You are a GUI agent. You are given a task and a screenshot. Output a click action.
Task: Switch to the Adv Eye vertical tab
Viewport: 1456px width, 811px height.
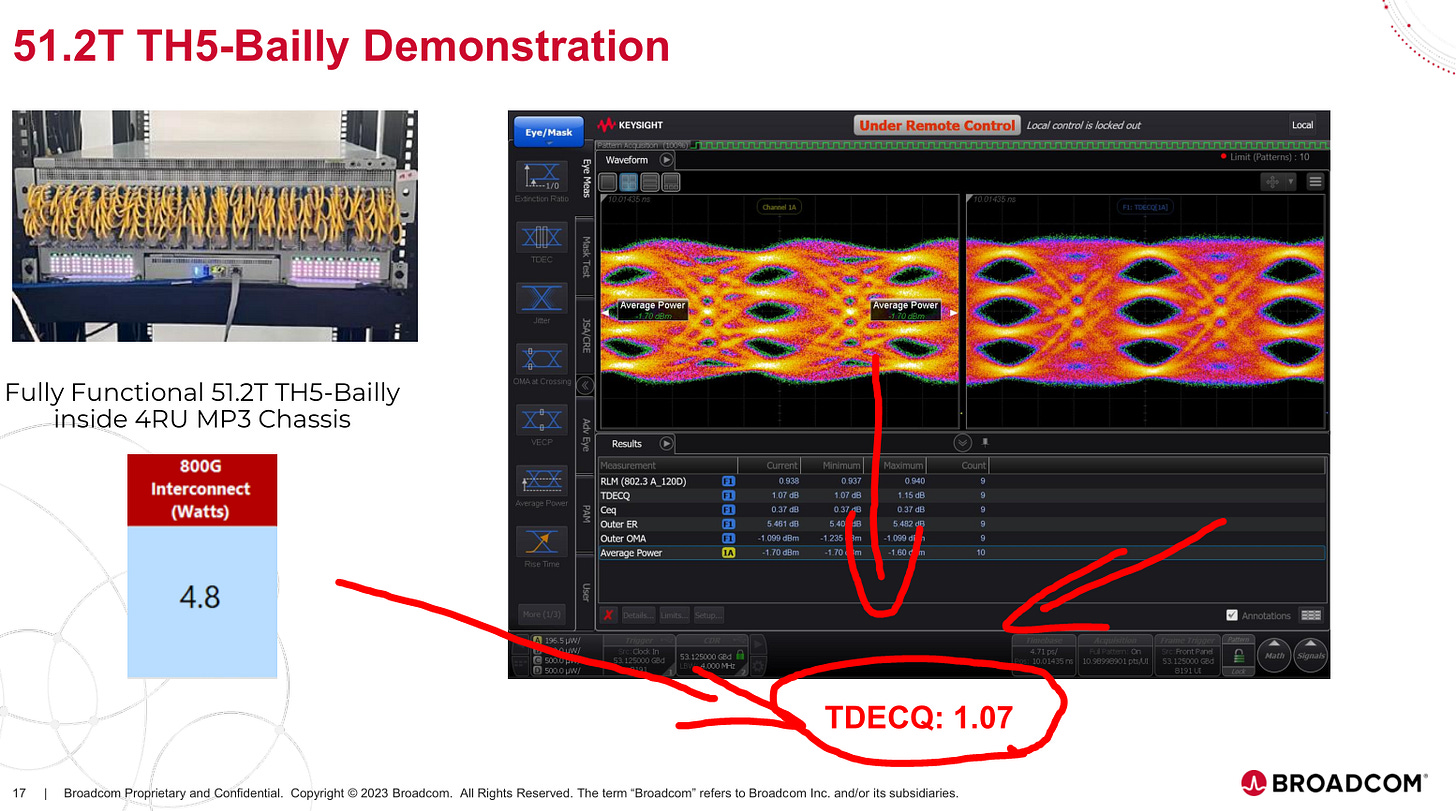click(586, 435)
